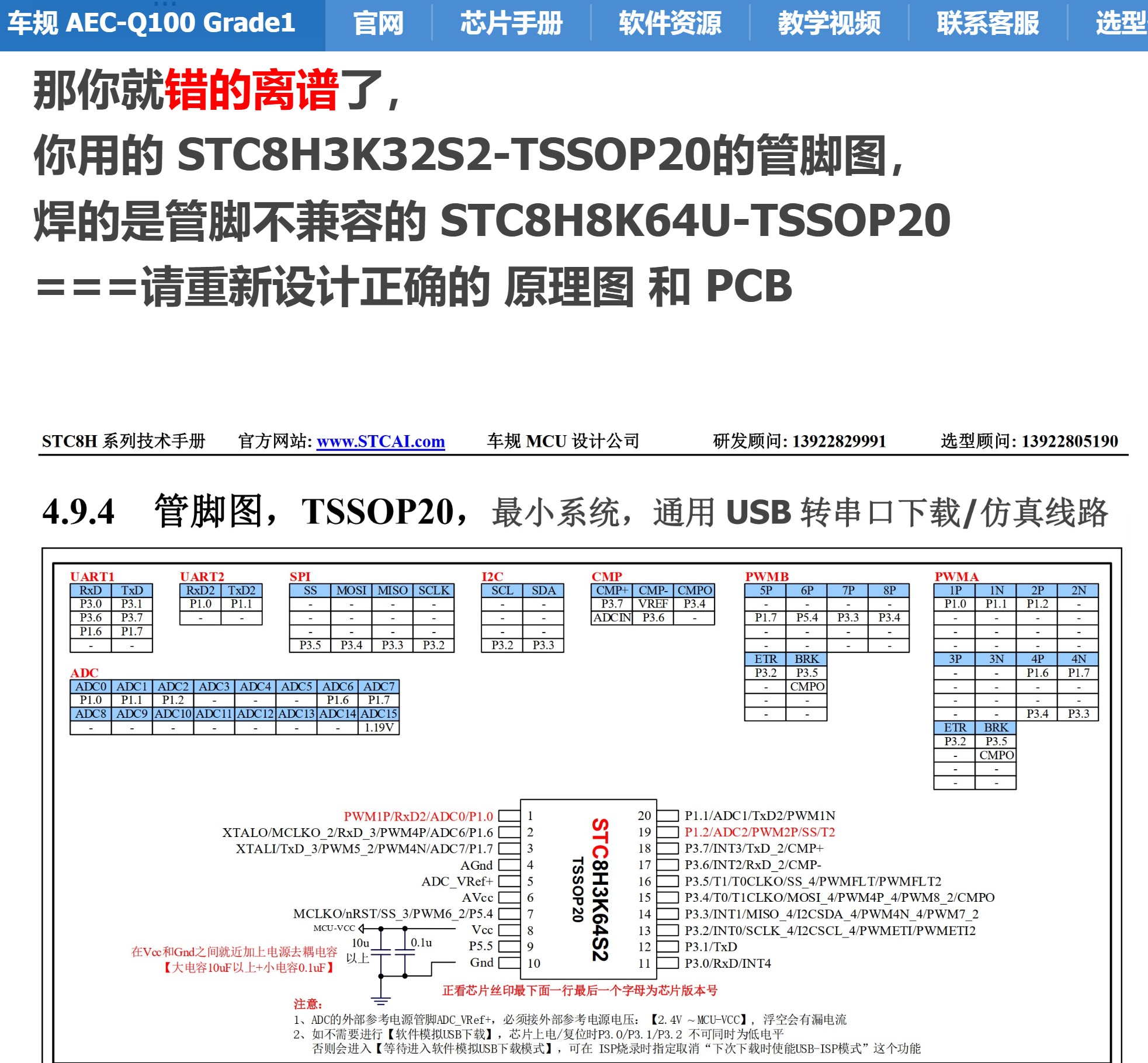Click the Gnd pin 10 label
This screenshot has width=1148, height=1063.
click(x=481, y=963)
